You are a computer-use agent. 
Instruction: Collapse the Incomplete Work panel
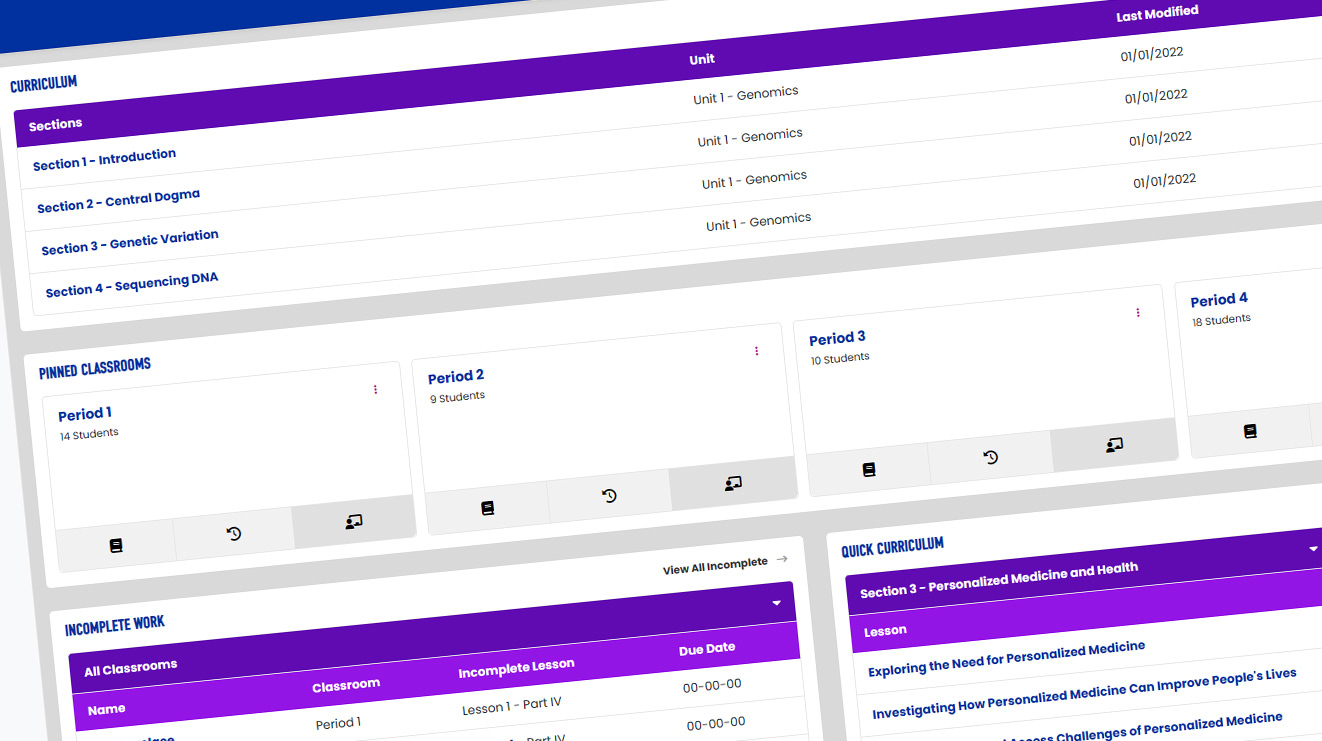775,603
